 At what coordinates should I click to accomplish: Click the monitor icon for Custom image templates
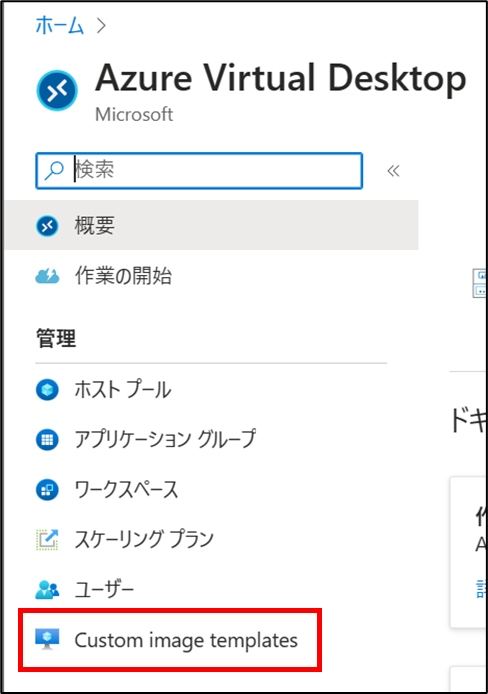click(47, 639)
